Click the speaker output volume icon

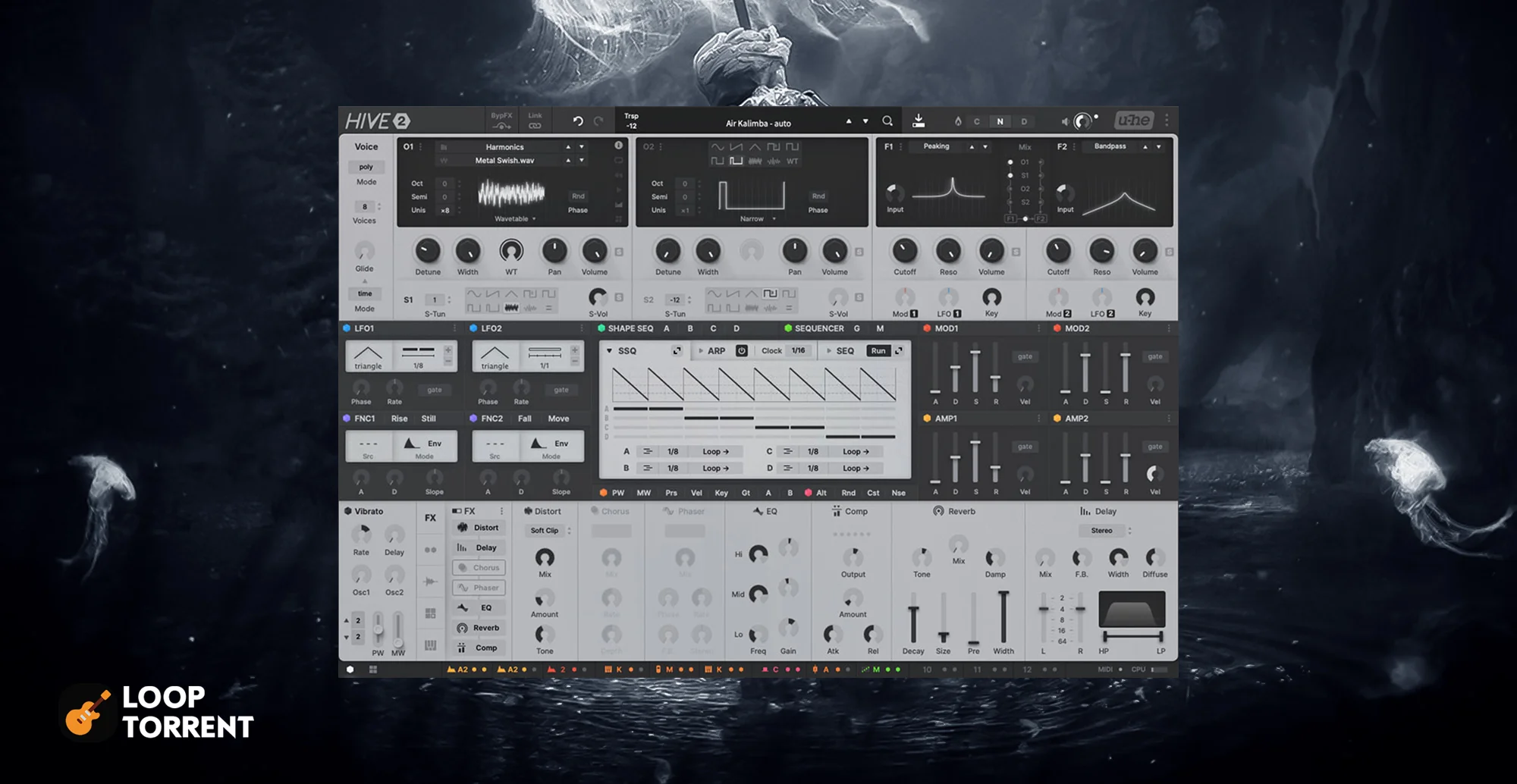coord(1065,121)
